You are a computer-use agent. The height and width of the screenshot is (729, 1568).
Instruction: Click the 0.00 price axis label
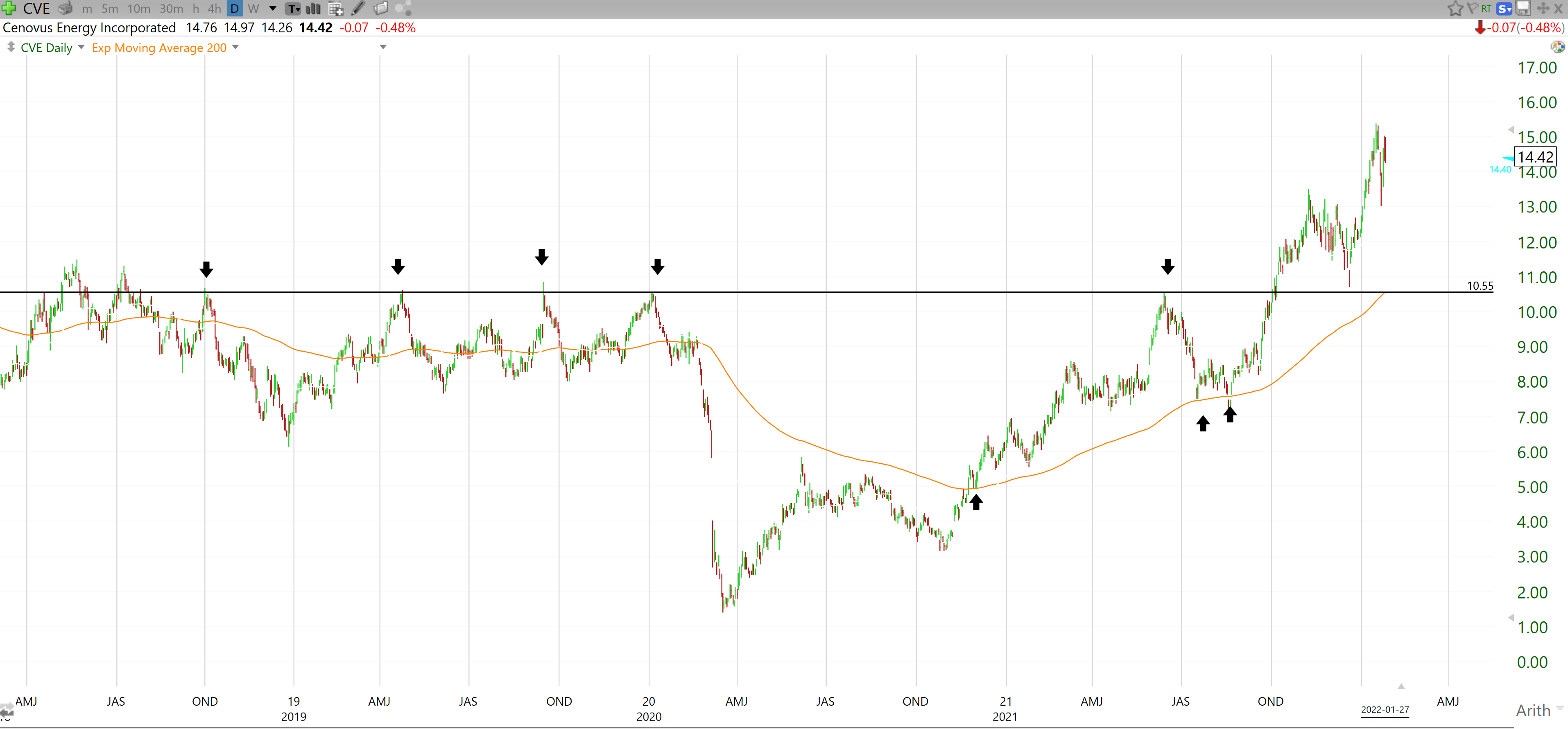pyautogui.click(x=1532, y=662)
